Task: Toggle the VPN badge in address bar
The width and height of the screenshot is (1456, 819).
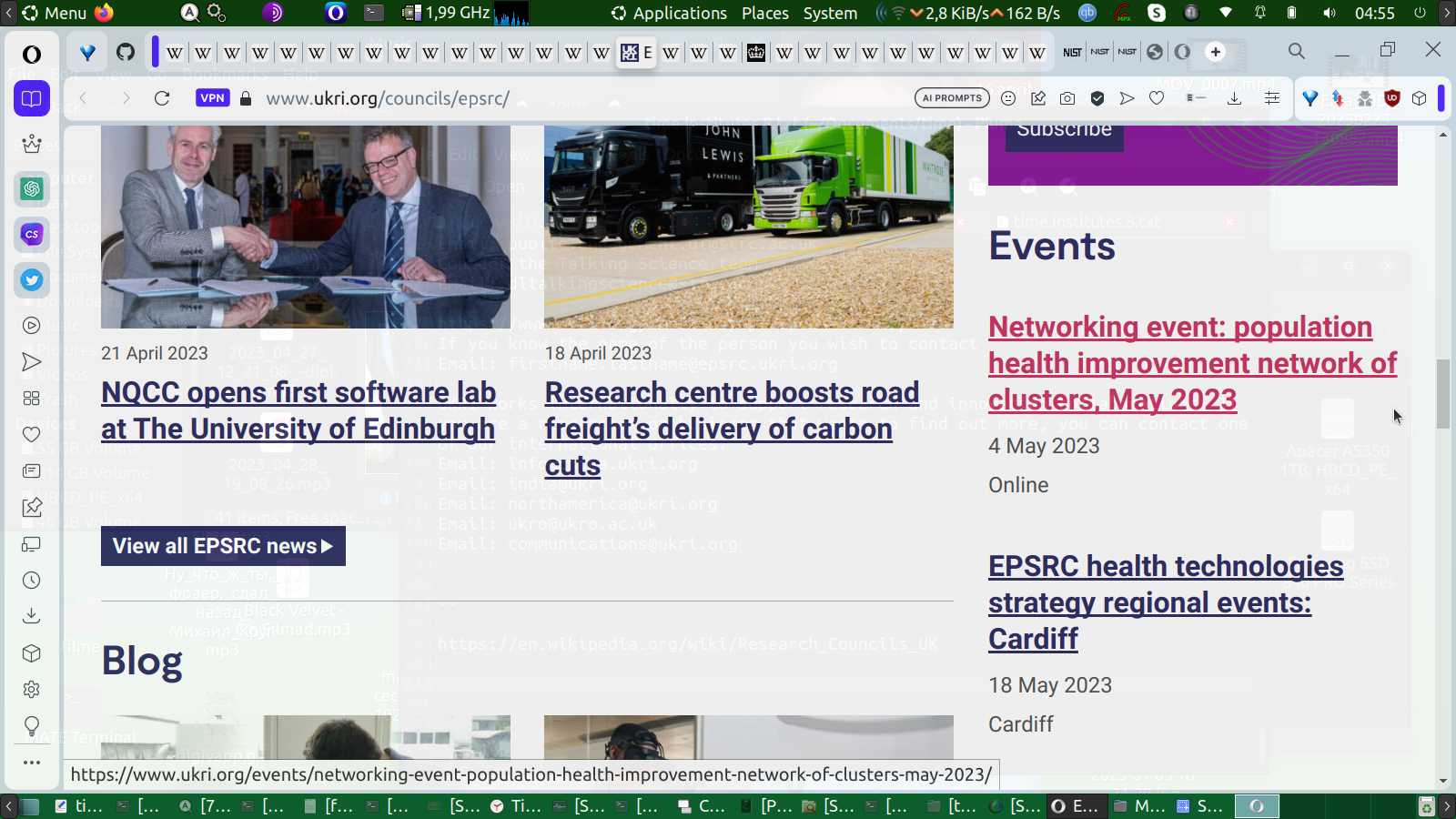Action: tap(212, 98)
